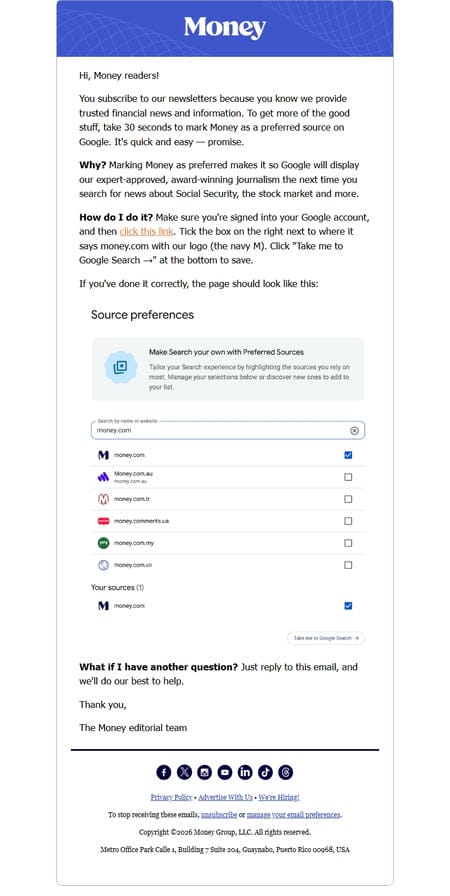Tick the Money.com.au checkbox
The image size is (450, 896).
pyautogui.click(x=348, y=477)
